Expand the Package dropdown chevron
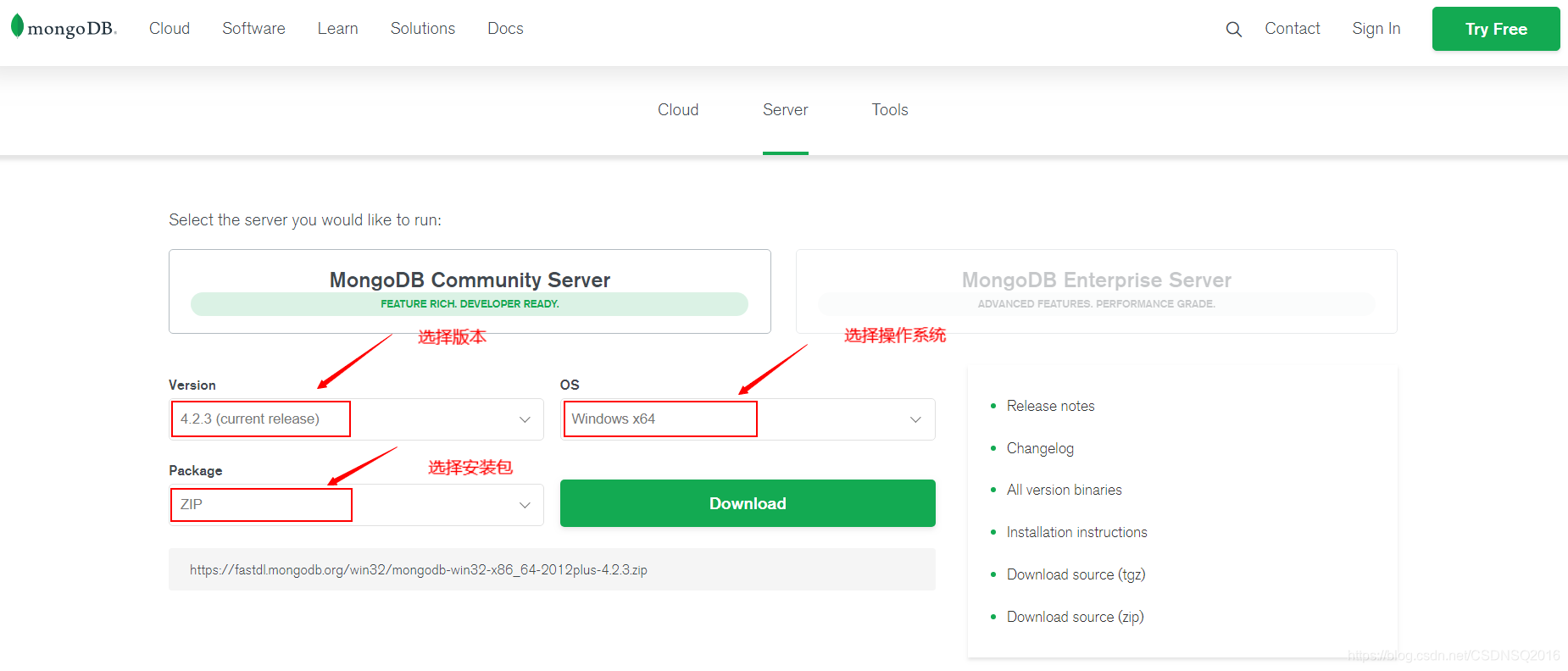 tap(525, 505)
